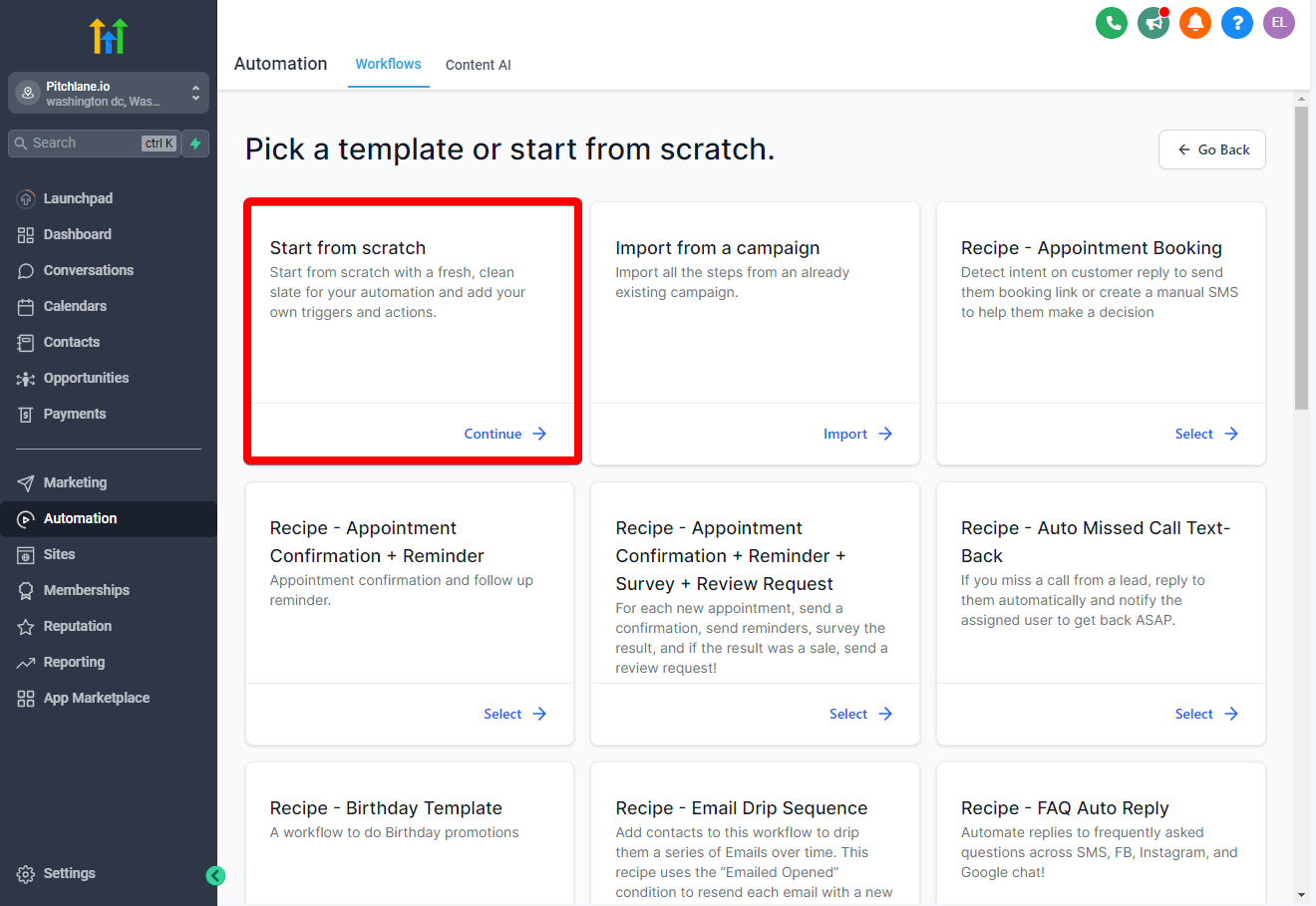The width and height of the screenshot is (1316, 906).
Task: Click the sidebar Search field
Action: pyautogui.click(x=95, y=144)
